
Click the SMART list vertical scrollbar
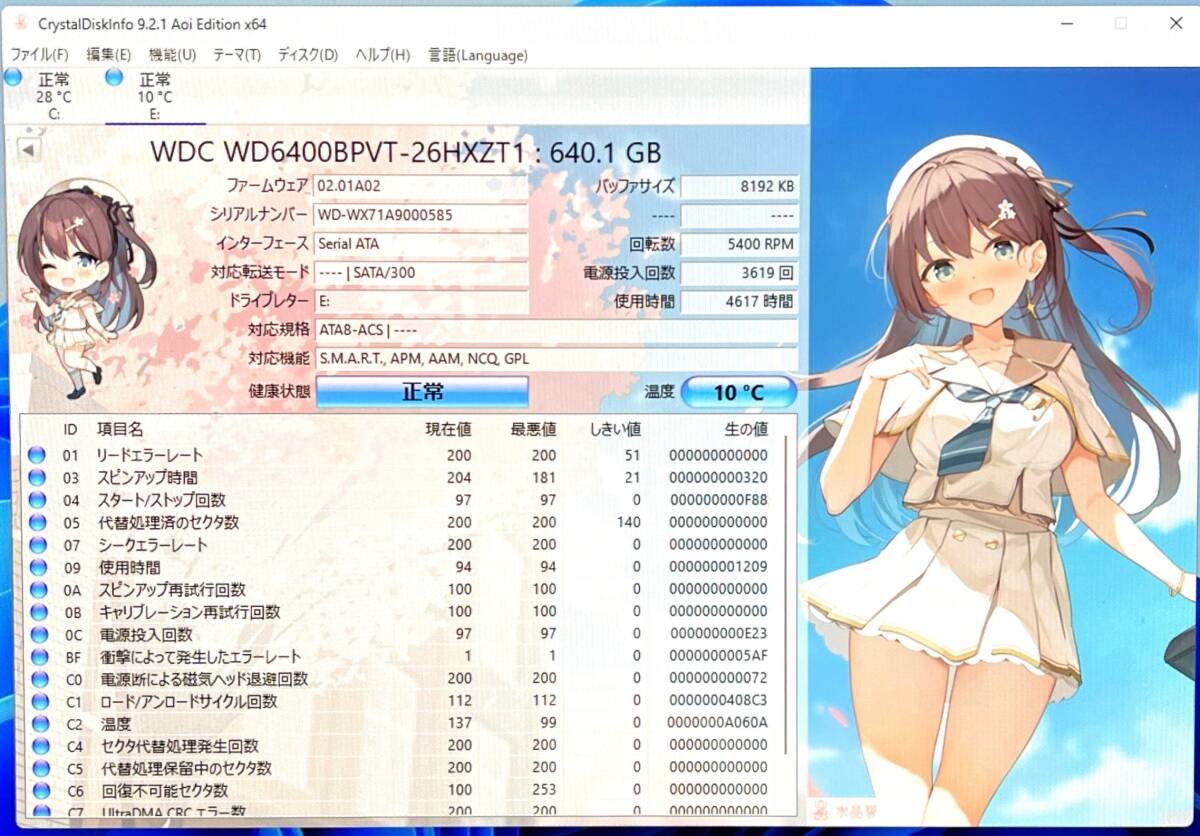coord(788,596)
